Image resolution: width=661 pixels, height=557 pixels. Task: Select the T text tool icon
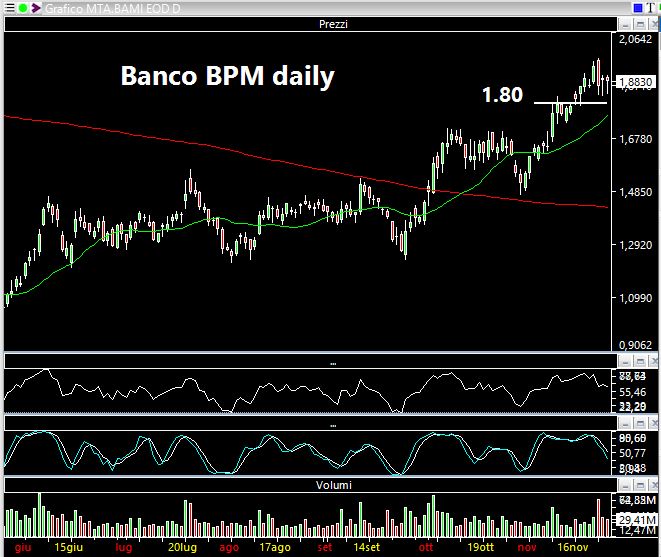point(651,8)
